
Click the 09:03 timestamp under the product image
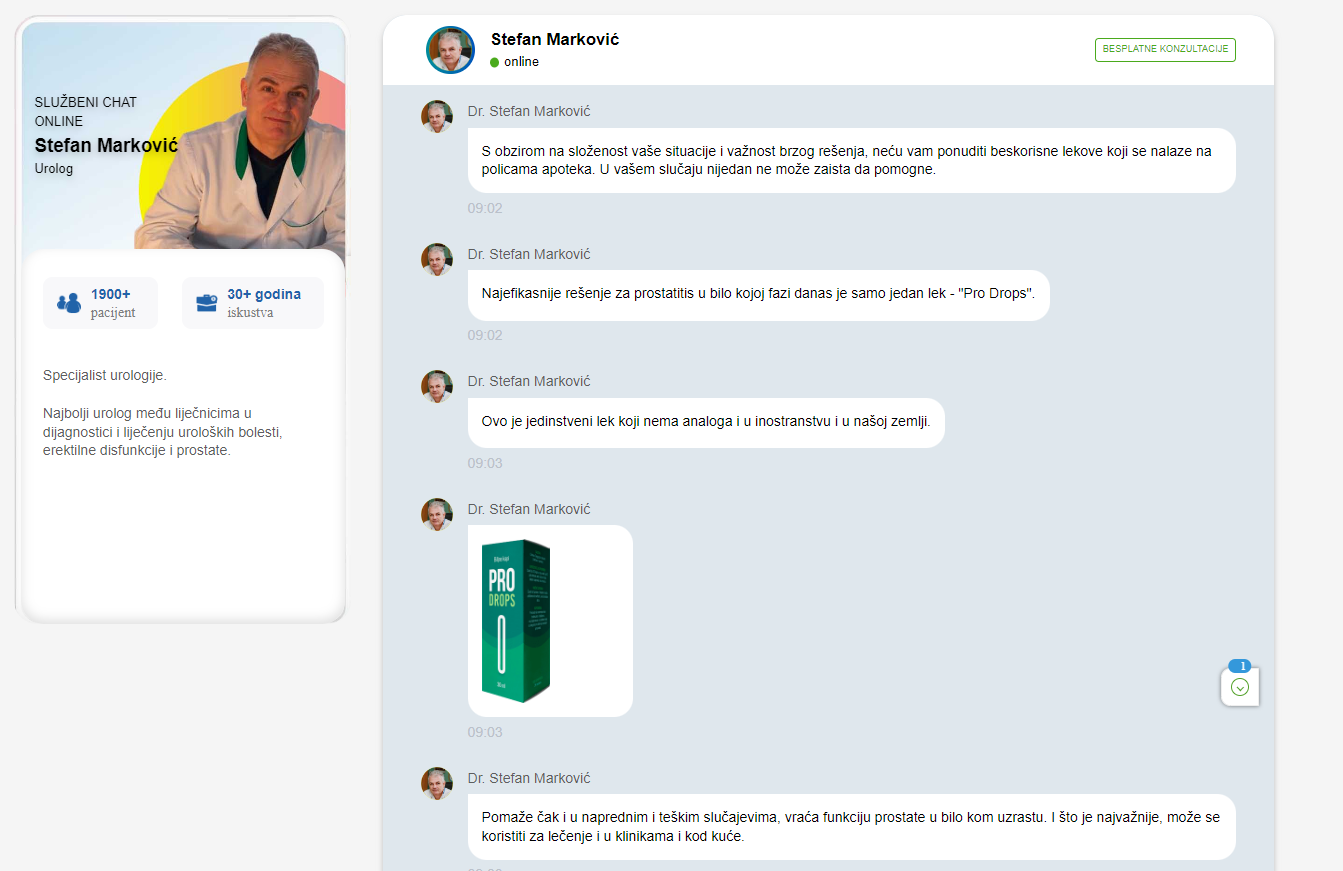[485, 733]
